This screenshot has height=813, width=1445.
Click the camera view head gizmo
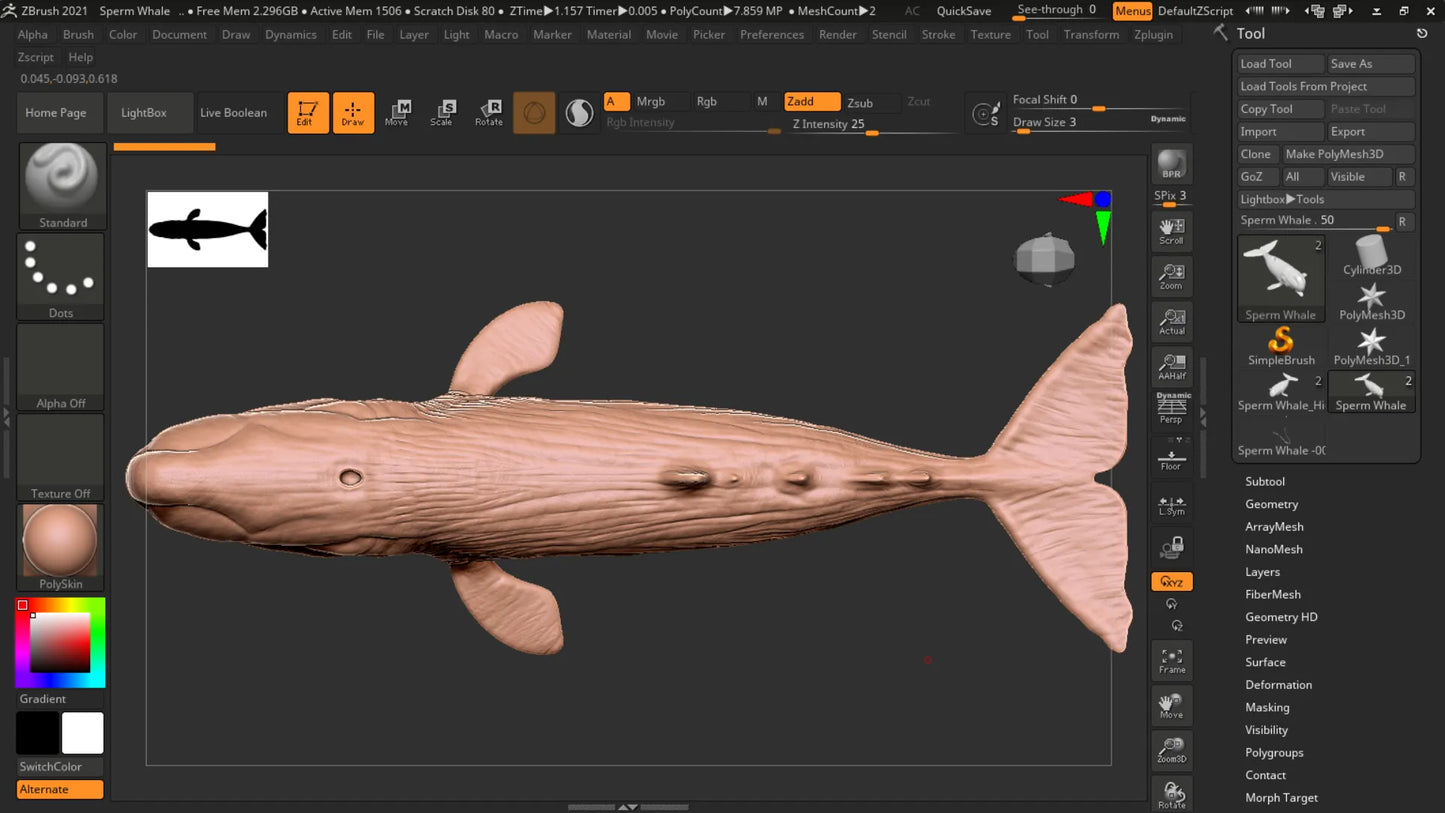tap(1045, 259)
